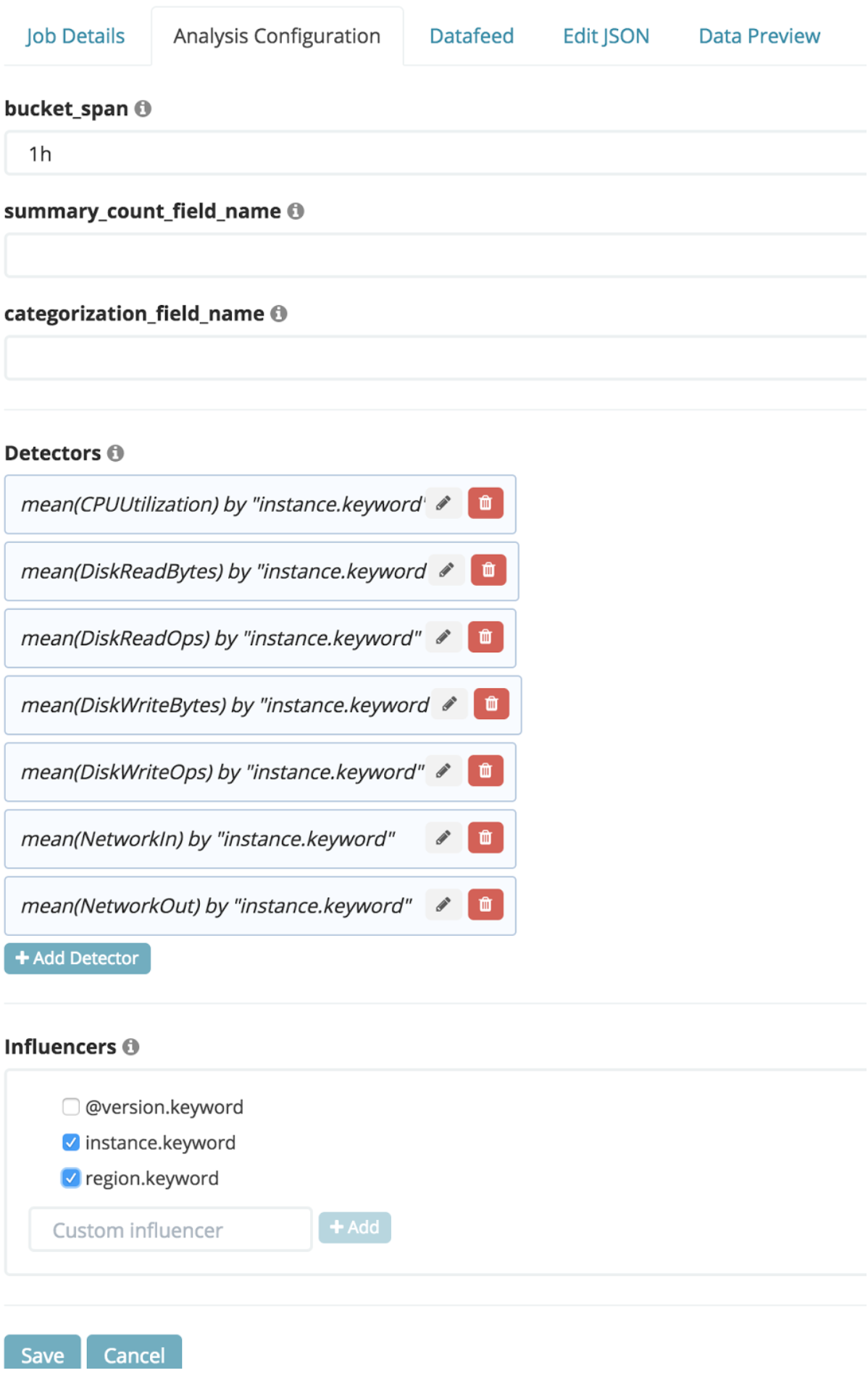Focus the summary_count_field_name input

pos(435,256)
